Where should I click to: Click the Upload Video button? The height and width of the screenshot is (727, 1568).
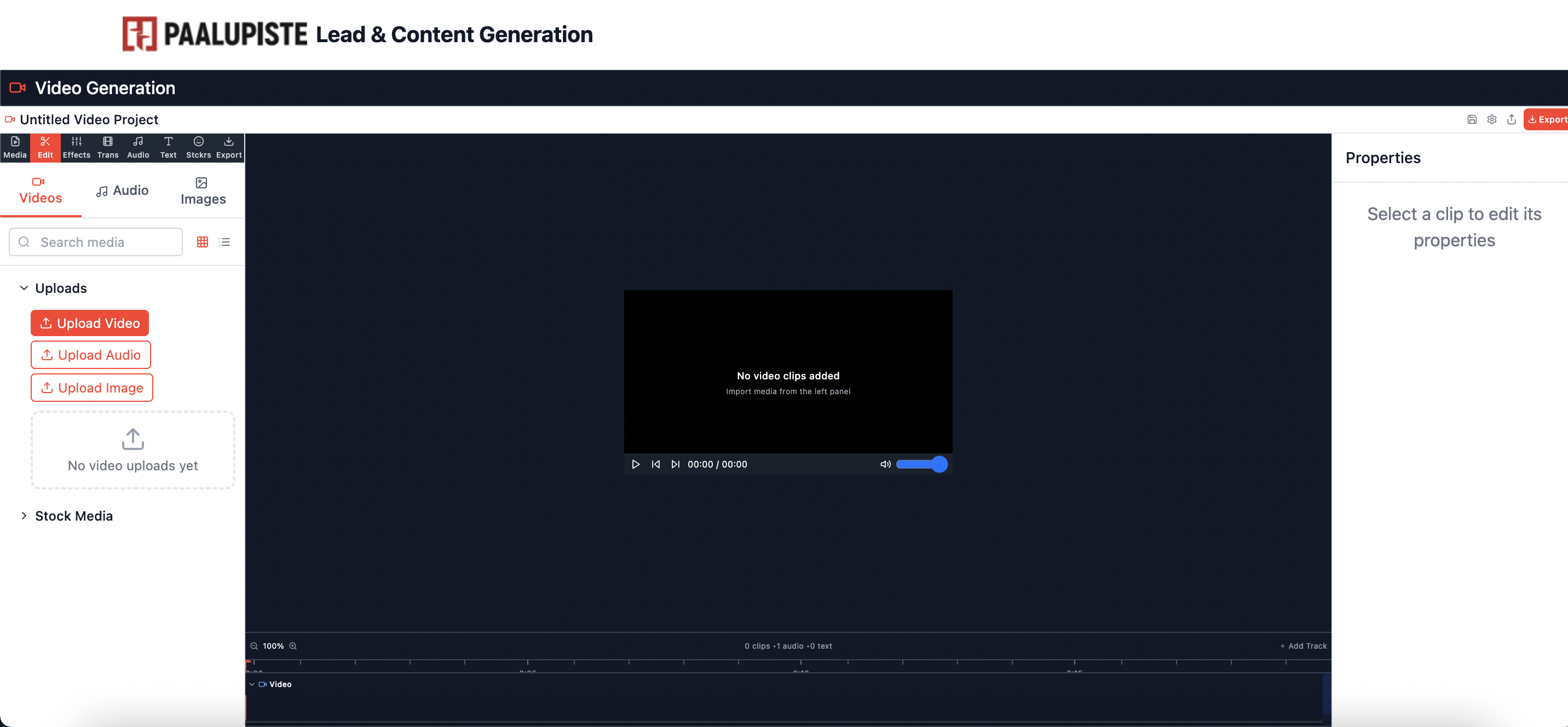point(90,324)
